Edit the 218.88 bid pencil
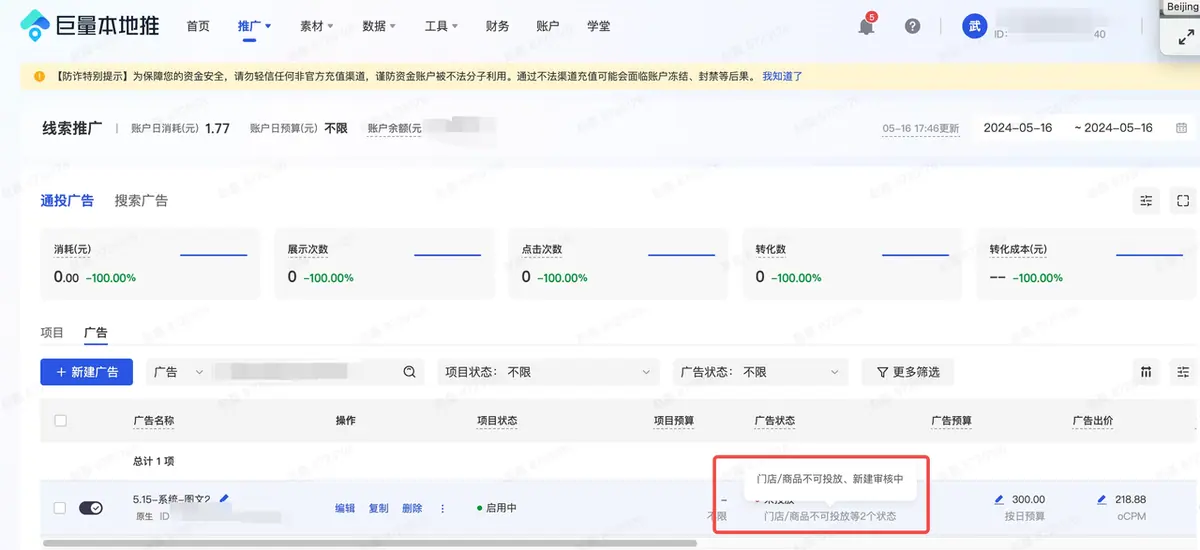1200x550 pixels. click(x=1102, y=499)
